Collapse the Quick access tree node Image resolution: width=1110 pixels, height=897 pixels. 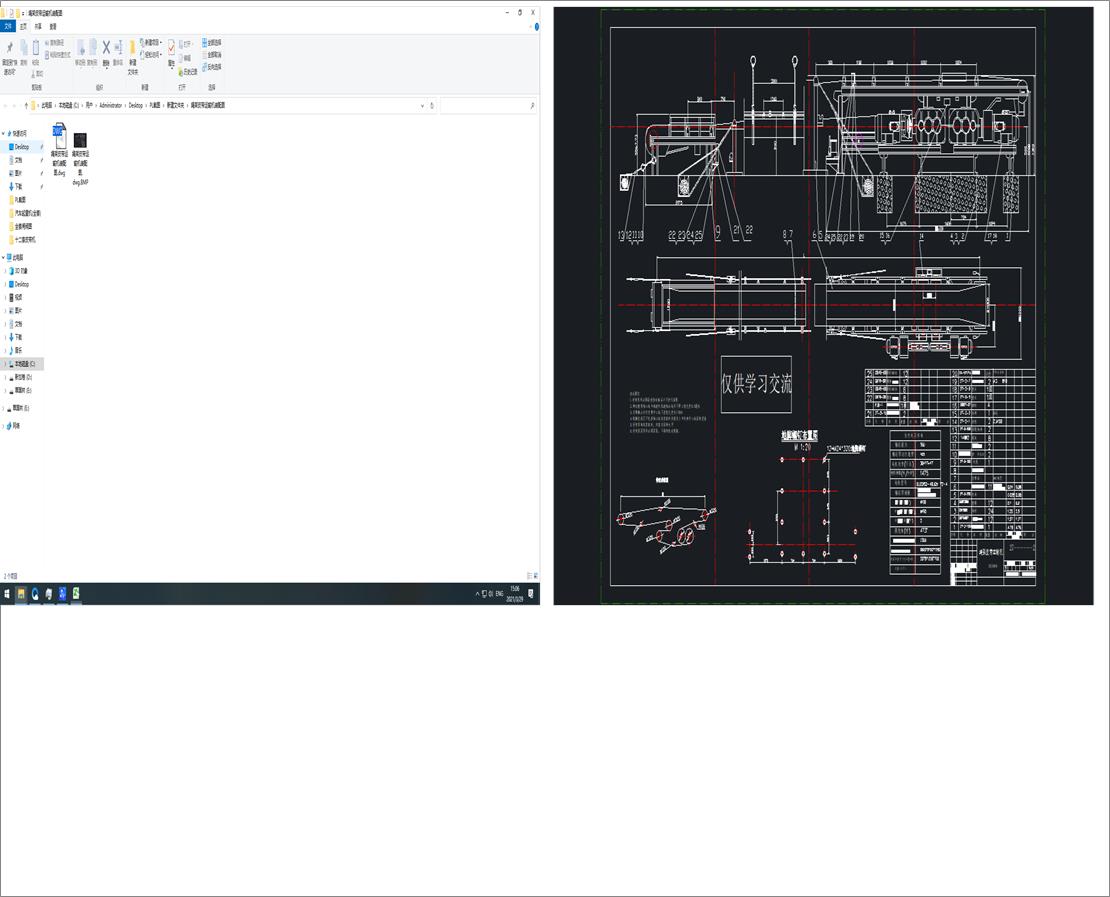point(4,133)
